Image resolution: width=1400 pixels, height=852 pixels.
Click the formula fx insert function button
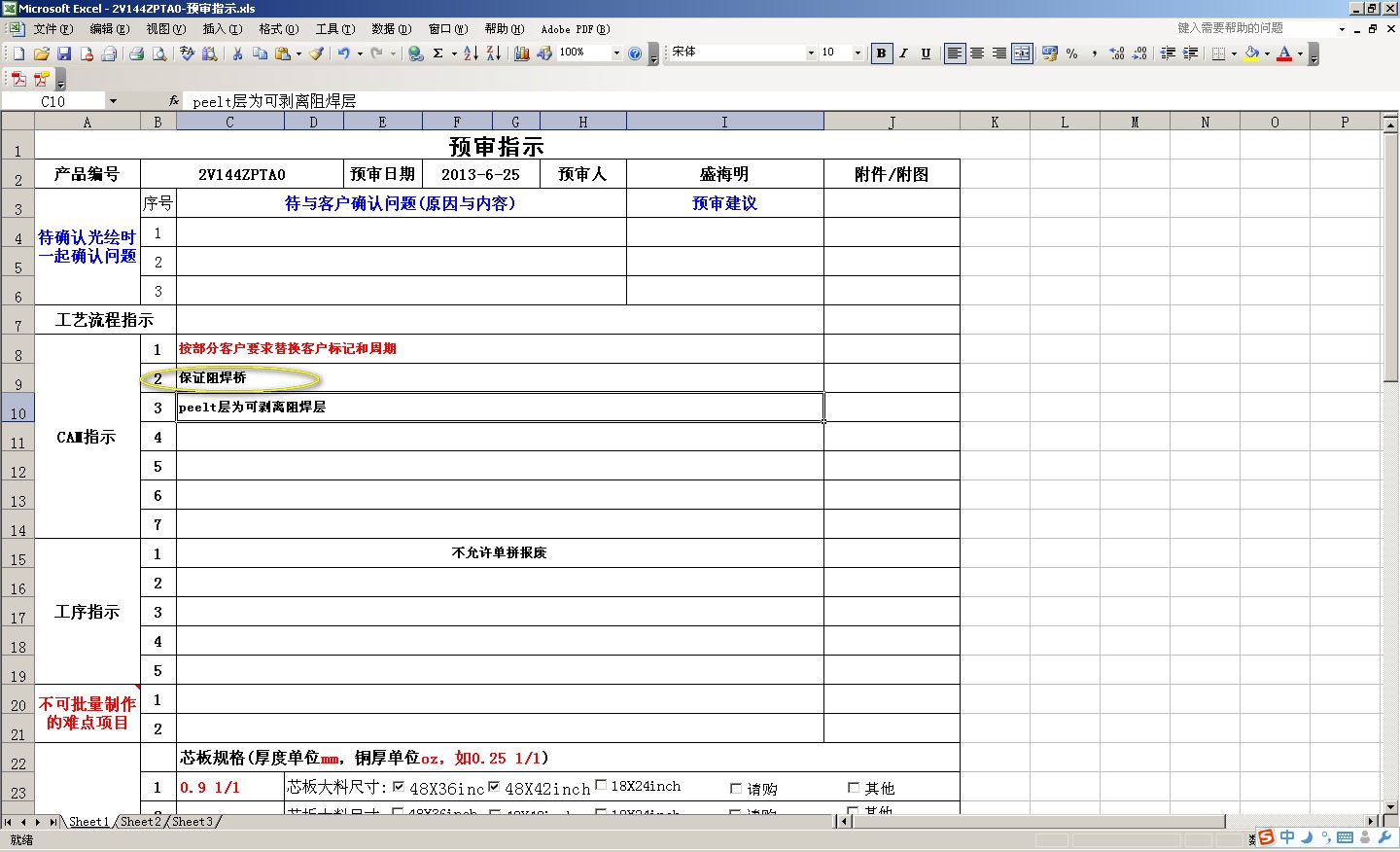coord(174,100)
